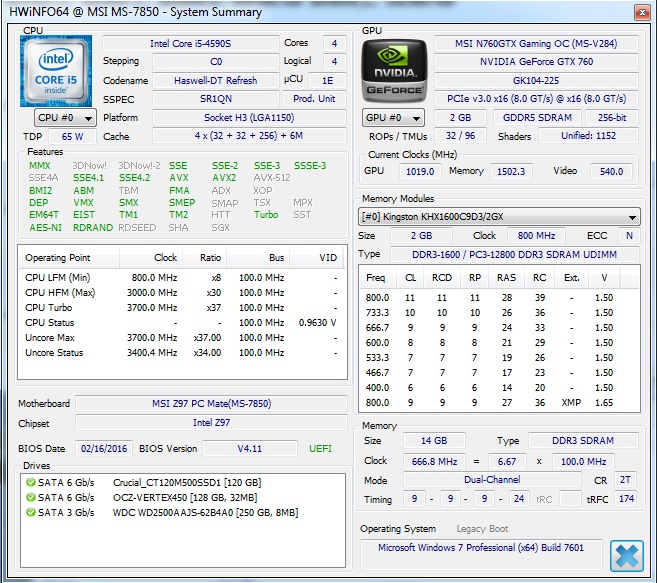Viewport: 657px width, 583px height.
Task: Click the green UEFI label
Action: [x=321, y=449]
